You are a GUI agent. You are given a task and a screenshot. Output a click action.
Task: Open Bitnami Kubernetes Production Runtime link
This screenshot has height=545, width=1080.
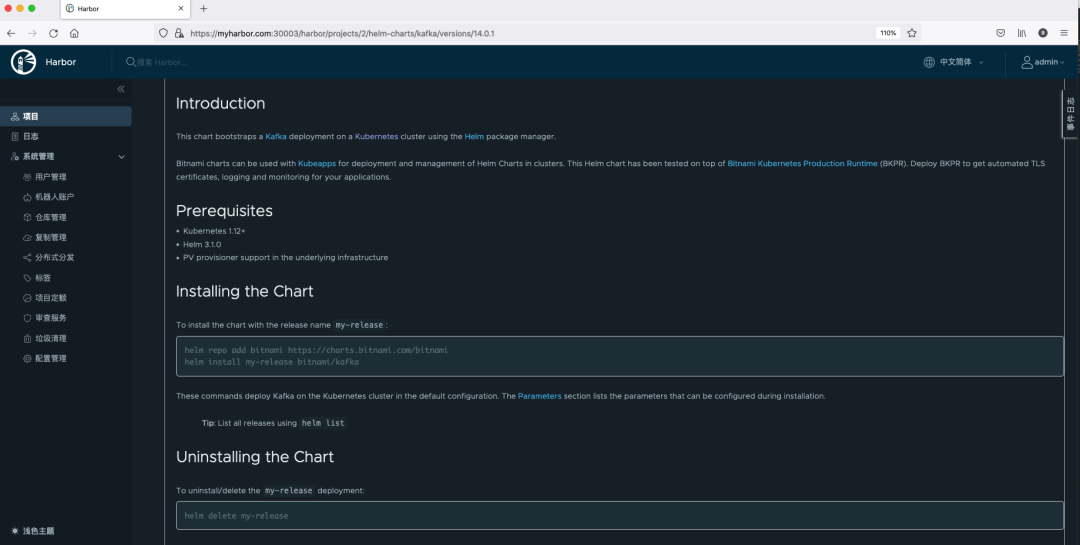[802, 164]
